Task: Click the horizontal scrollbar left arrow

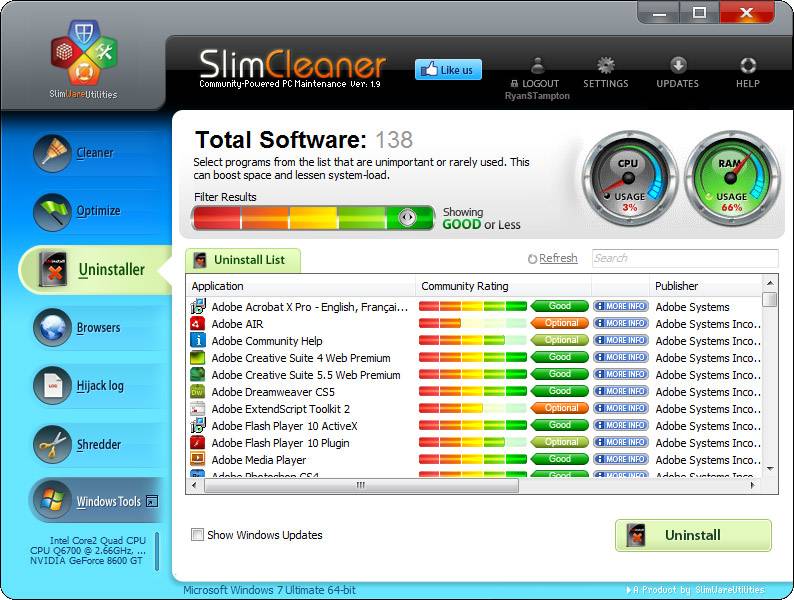Action: pos(194,485)
